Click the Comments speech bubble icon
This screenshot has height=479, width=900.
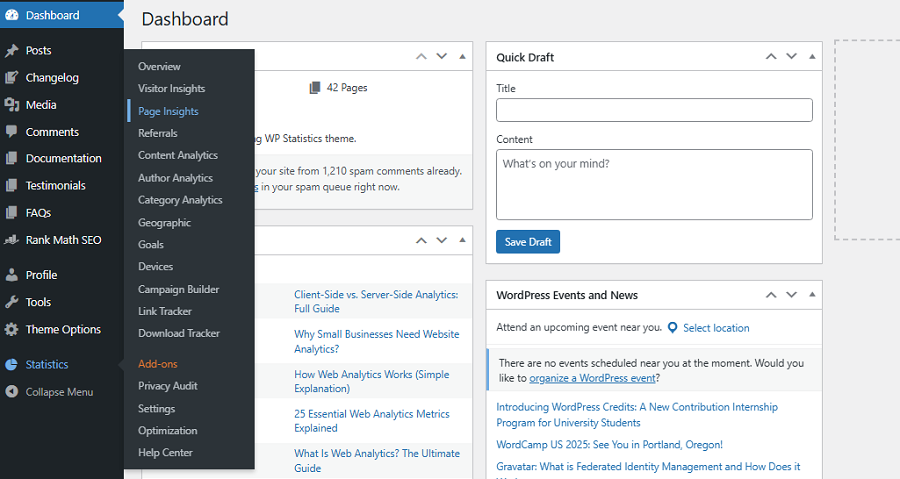coord(12,132)
